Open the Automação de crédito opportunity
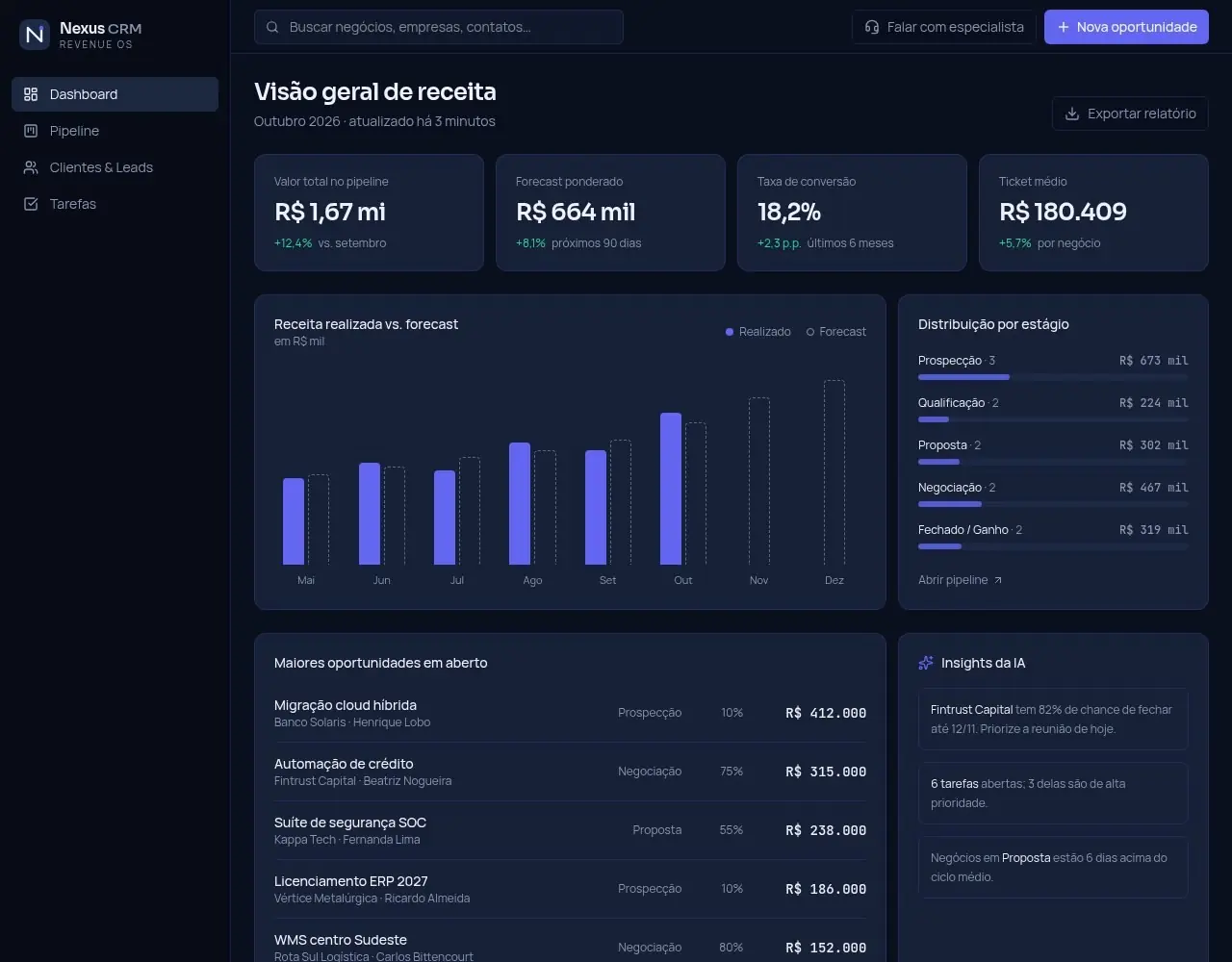The image size is (1232, 962). pos(570,772)
